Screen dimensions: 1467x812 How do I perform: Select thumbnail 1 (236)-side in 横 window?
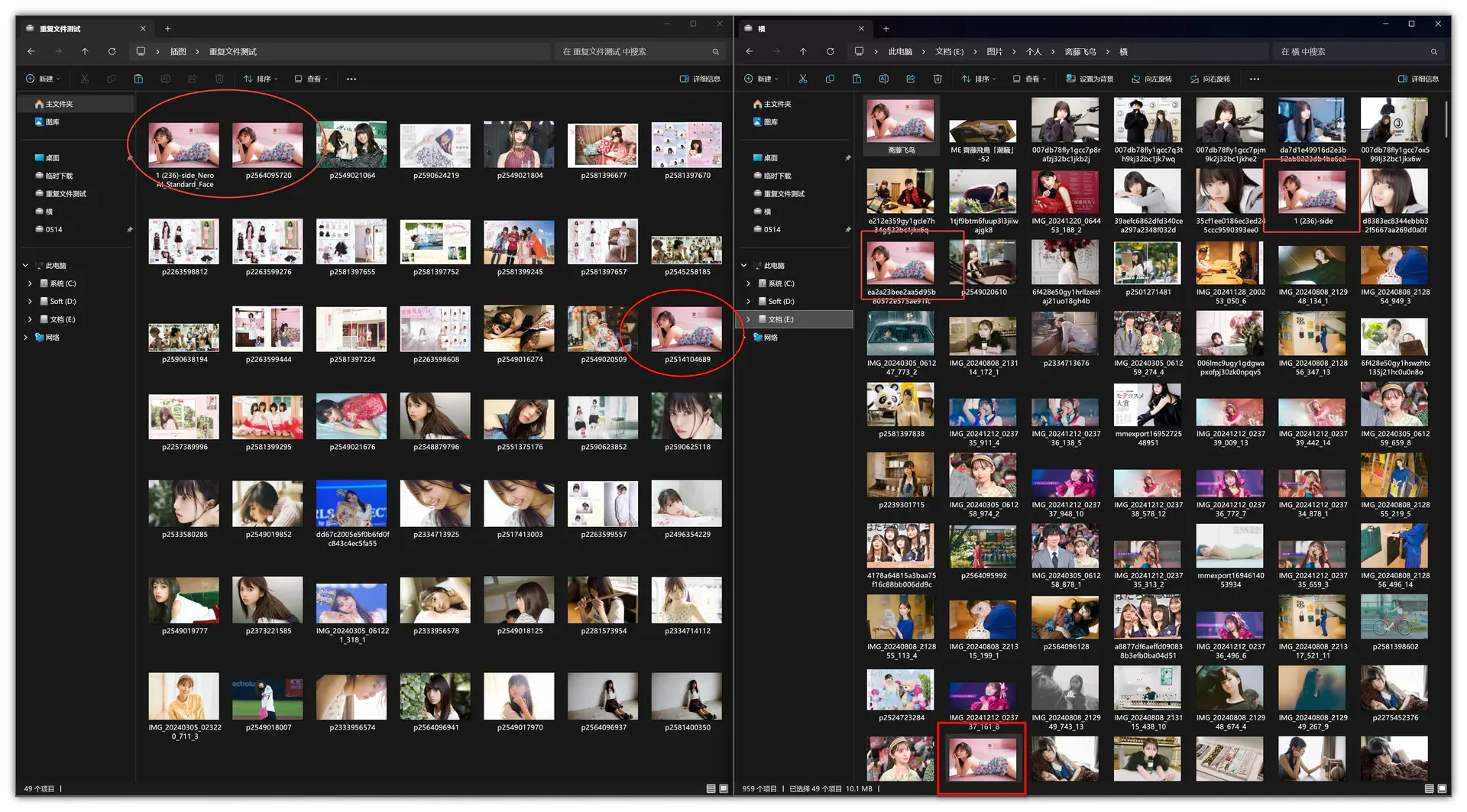(1312, 197)
